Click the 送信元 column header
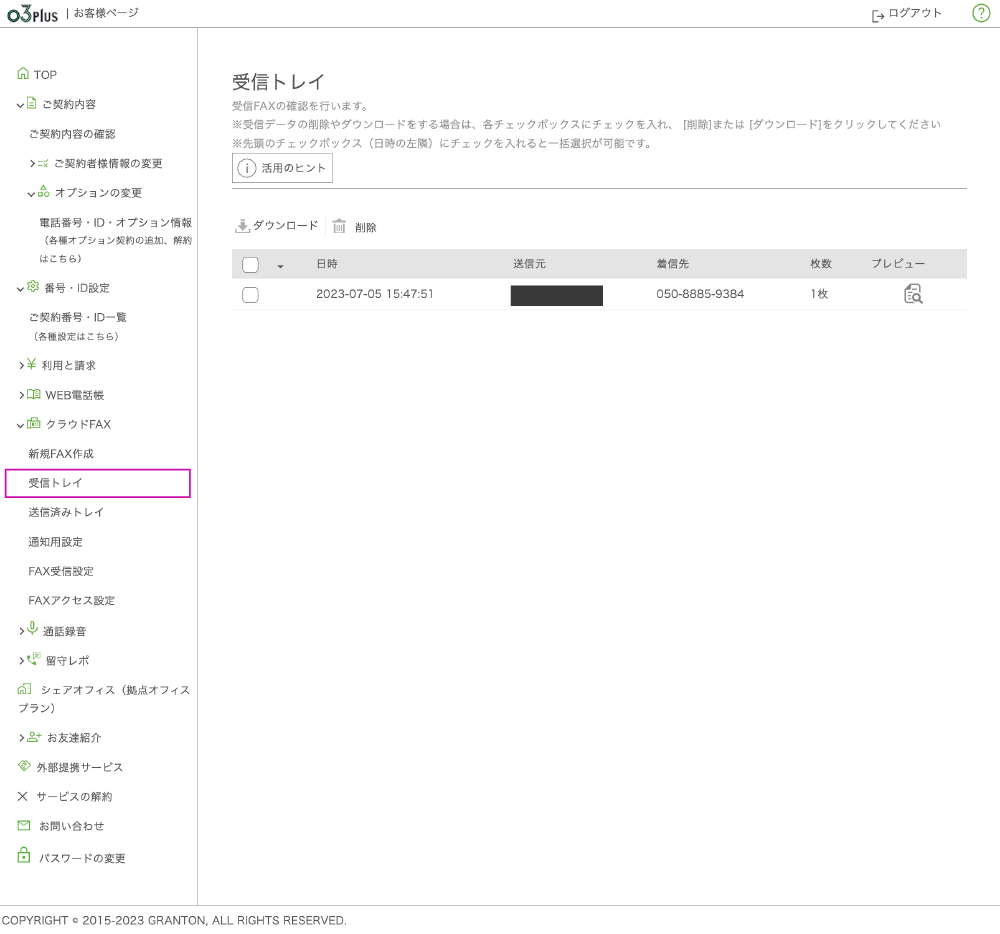Image resolution: width=1000 pixels, height=934 pixels. (529, 264)
